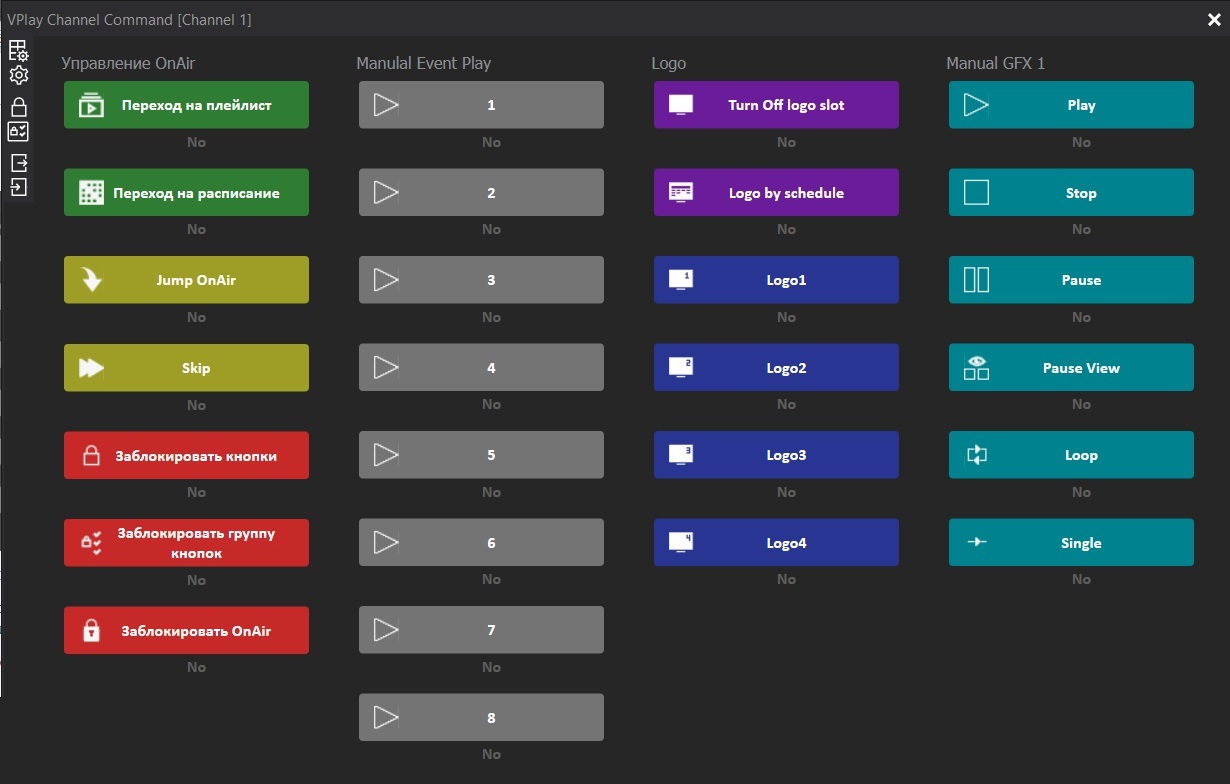Screen dimensions: 1230x784
Task: Click the Переход на плейлист button
Action: (x=186, y=105)
